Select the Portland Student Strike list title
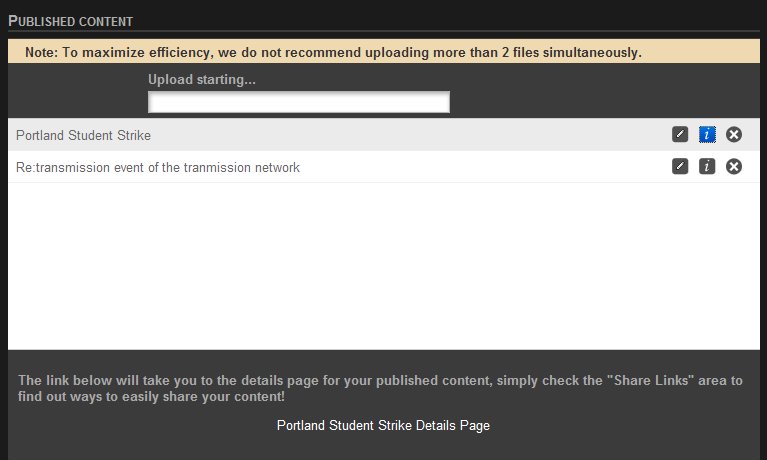The height and width of the screenshot is (460, 767). 83,135
